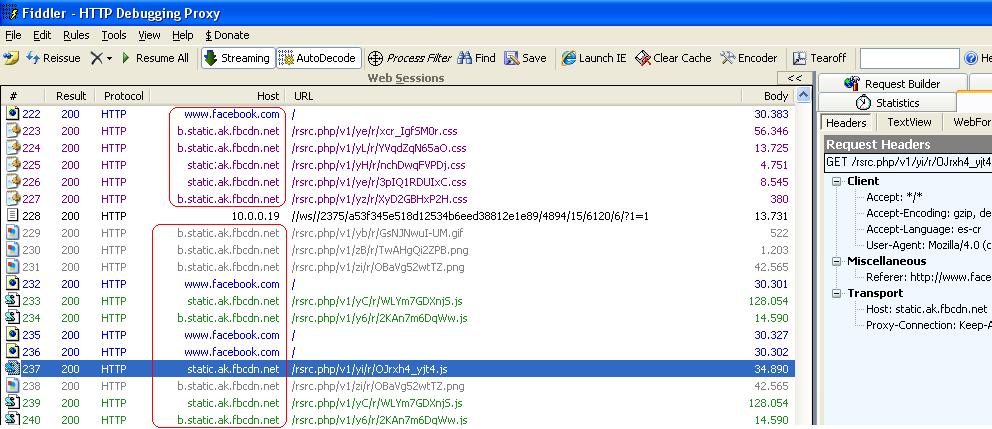Image resolution: width=992 pixels, height=429 pixels.
Task: Click script icon of session 239
Action: point(13,402)
